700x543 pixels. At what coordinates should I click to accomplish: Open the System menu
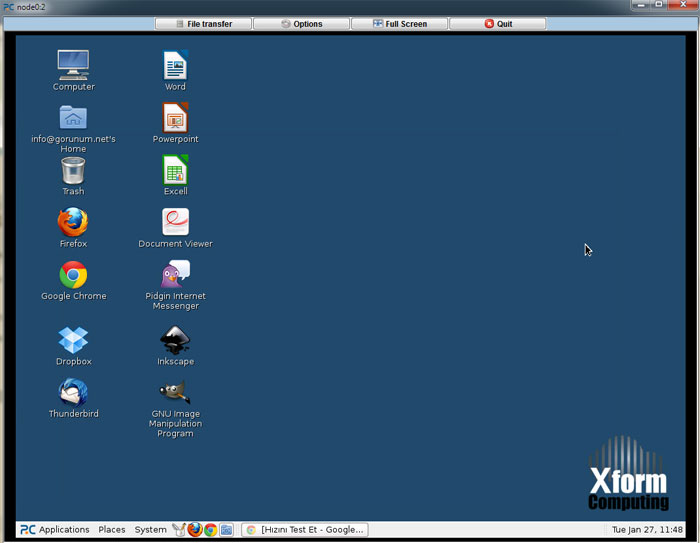150,530
